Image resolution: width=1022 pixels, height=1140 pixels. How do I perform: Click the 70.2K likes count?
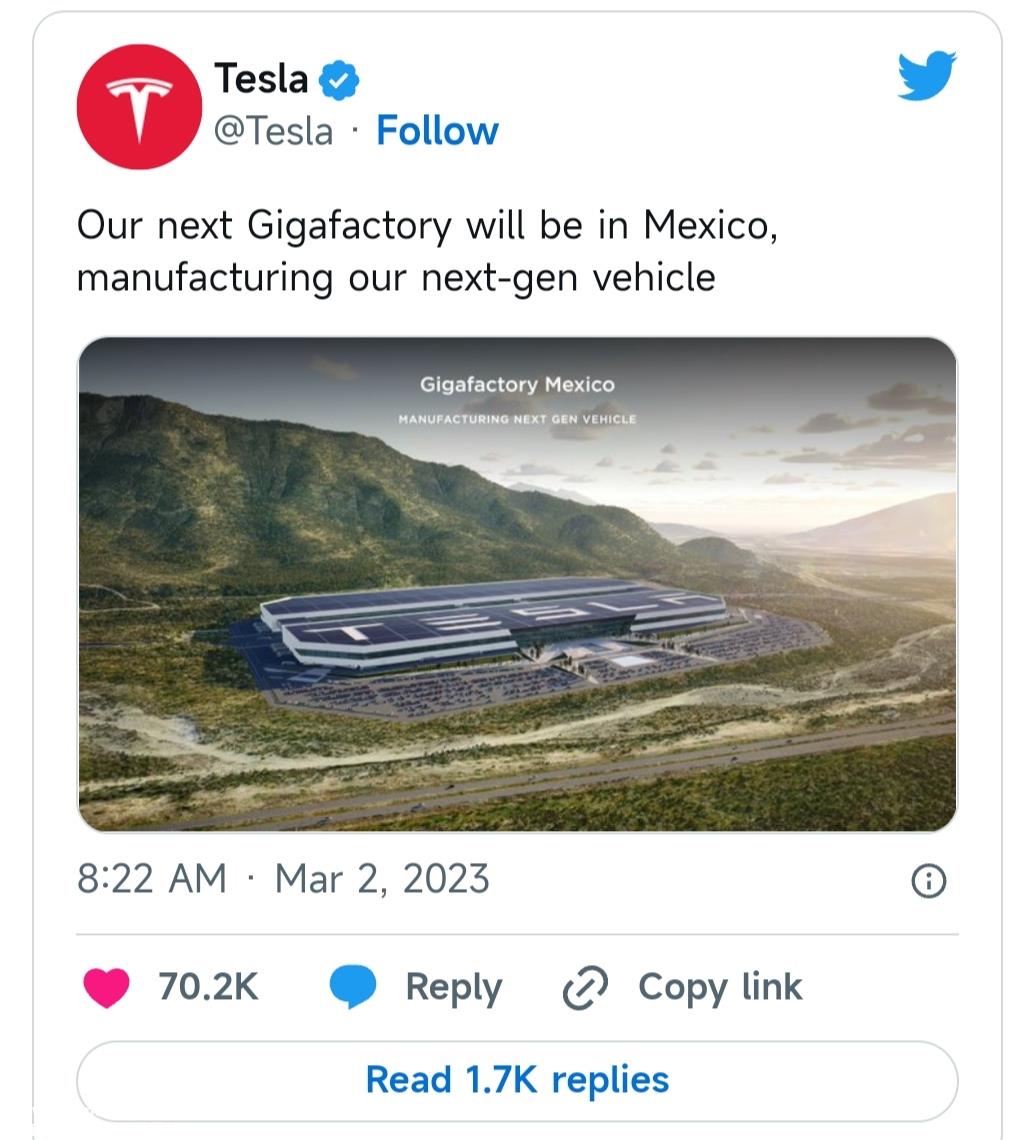tap(208, 987)
